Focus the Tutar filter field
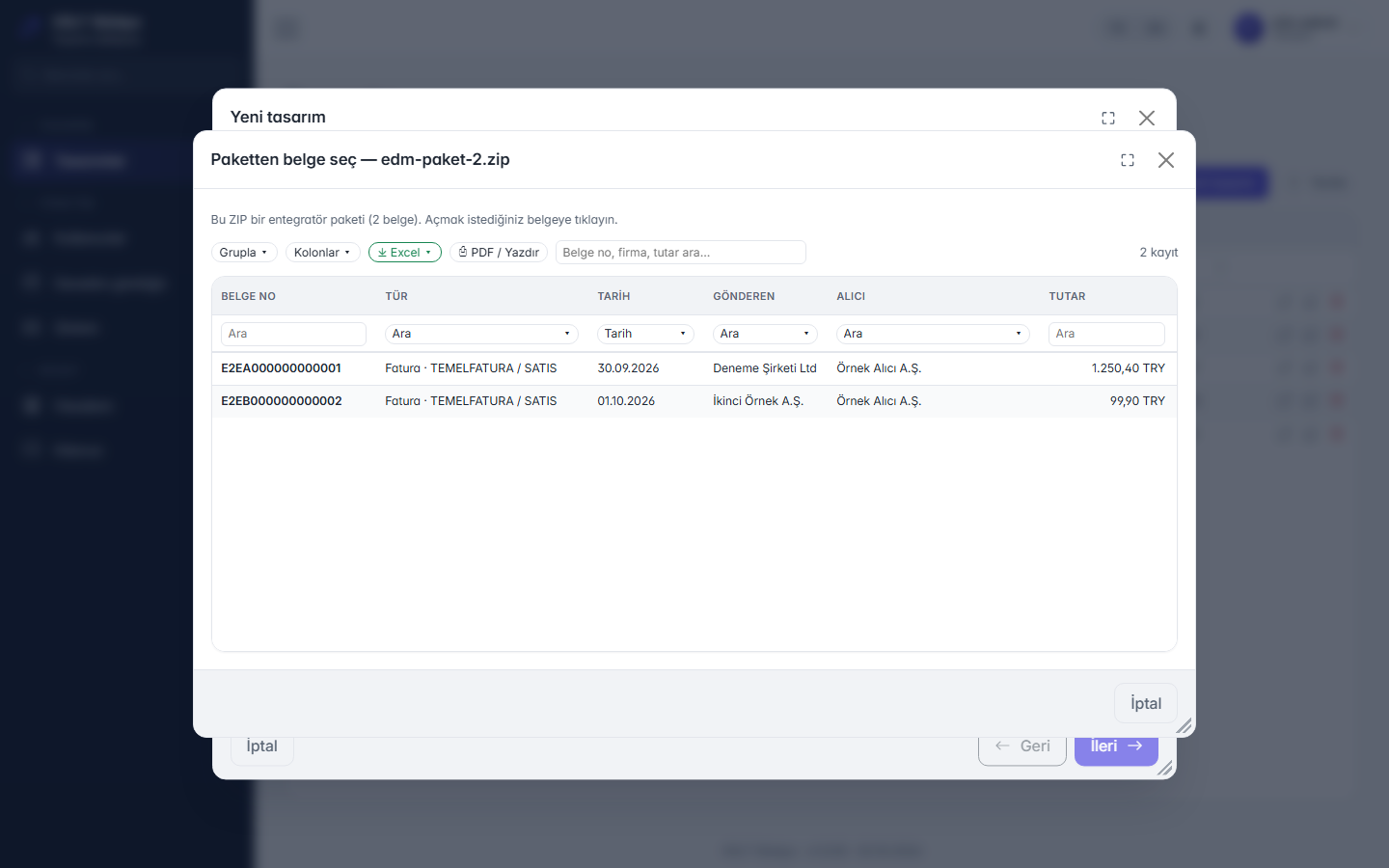Screen dimensions: 1389x868 coord(1106,334)
